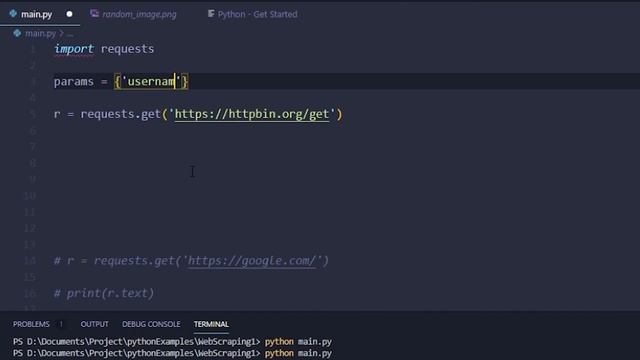
Task: Click the word requests on line 1
Action: (x=127, y=49)
